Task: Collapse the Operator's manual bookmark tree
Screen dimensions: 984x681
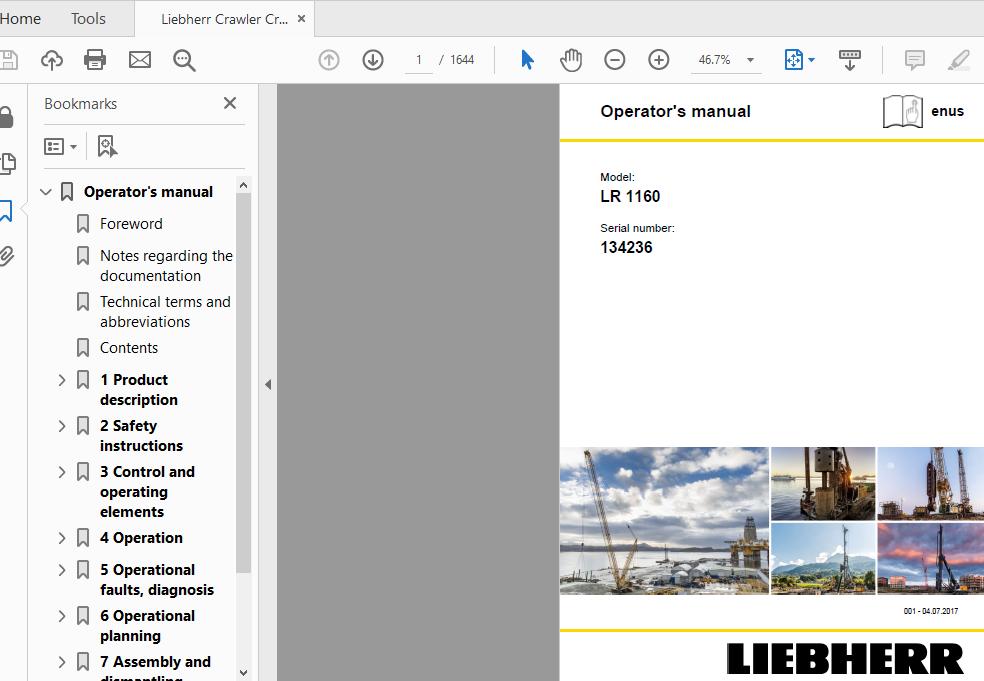Action: click(x=46, y=191)
